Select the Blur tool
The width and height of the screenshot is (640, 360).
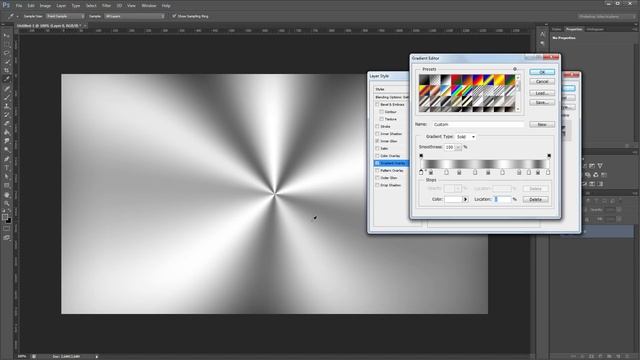click(x=7, y=141)
